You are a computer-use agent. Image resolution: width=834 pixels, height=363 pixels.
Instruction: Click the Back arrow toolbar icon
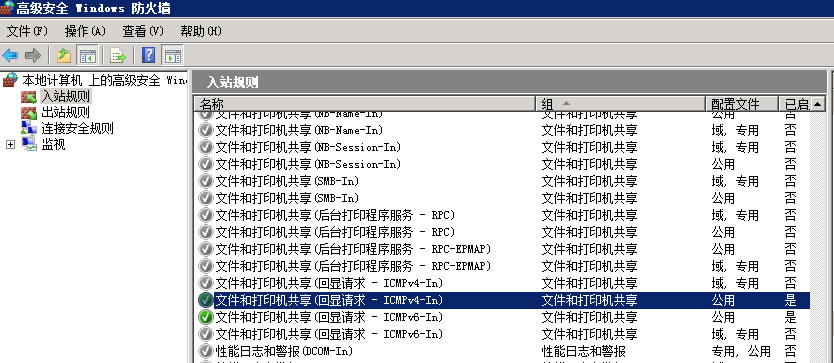pos(10,55)
